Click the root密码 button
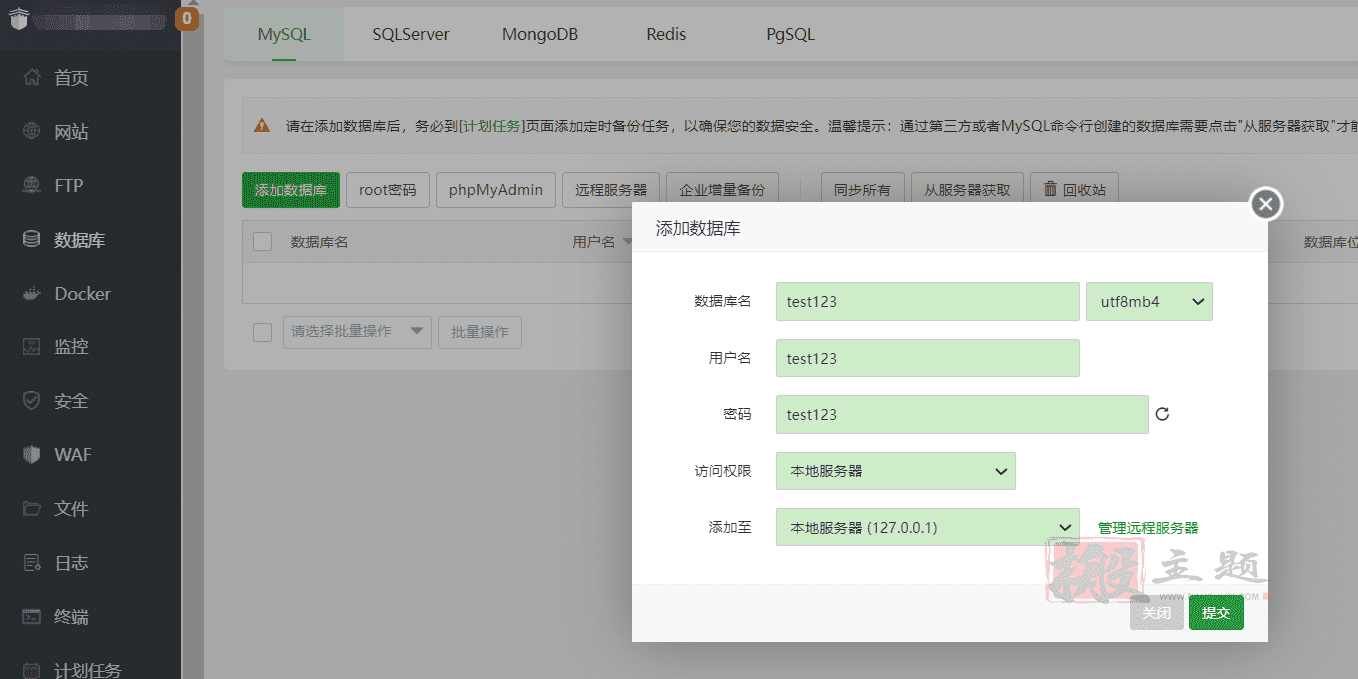The width and height of the screenshot is (1358, 679). coord(388,190)
